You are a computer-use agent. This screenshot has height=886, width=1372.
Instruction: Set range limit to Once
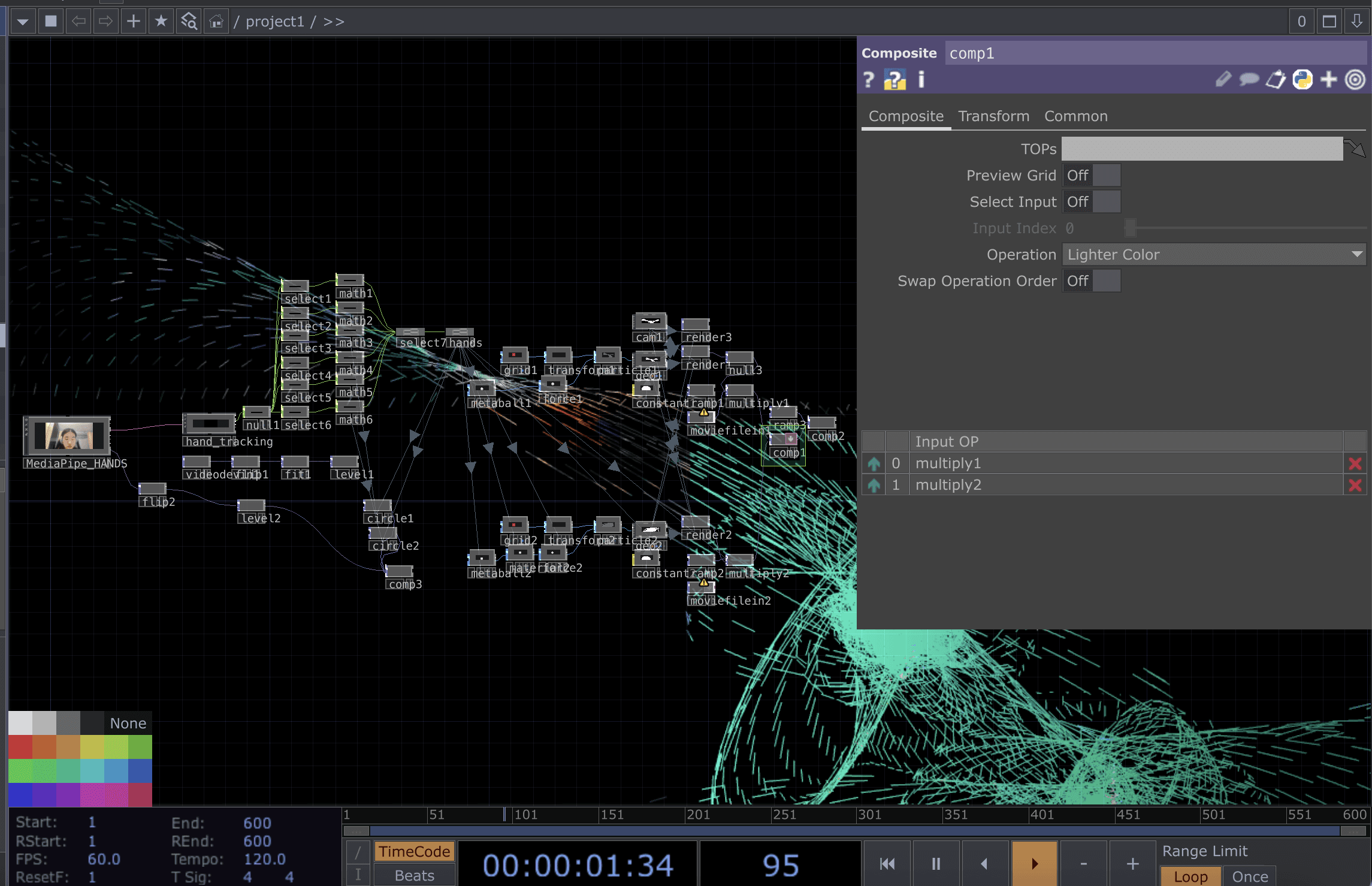coord(1250,876)
